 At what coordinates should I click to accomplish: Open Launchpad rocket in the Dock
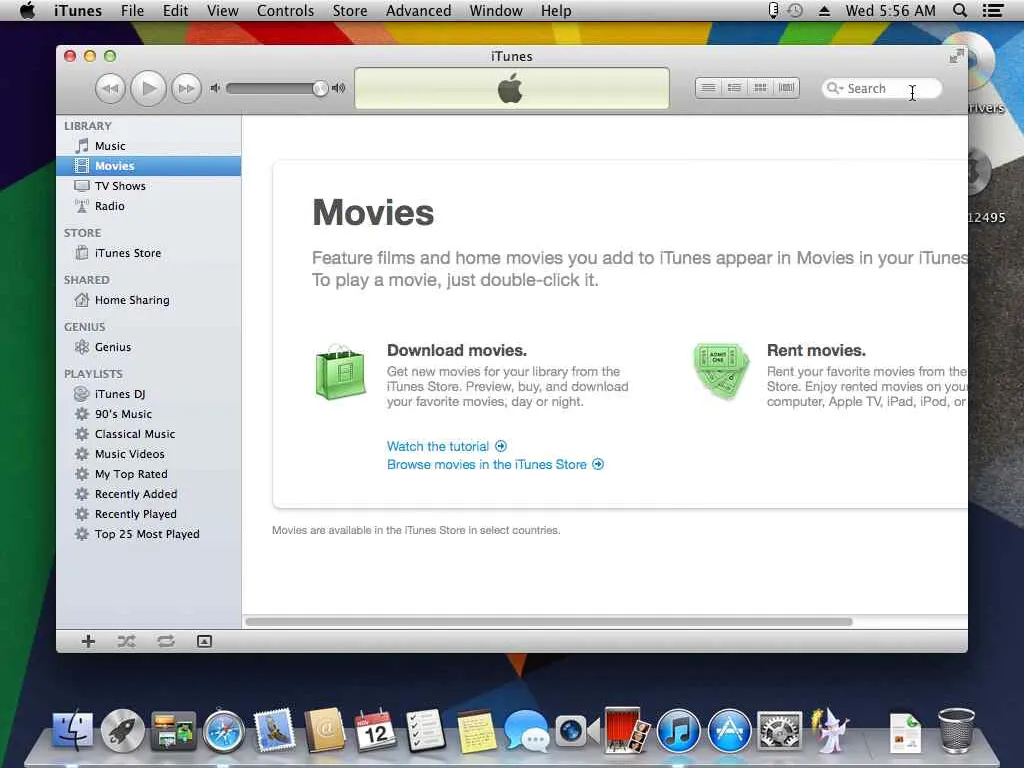122,730
